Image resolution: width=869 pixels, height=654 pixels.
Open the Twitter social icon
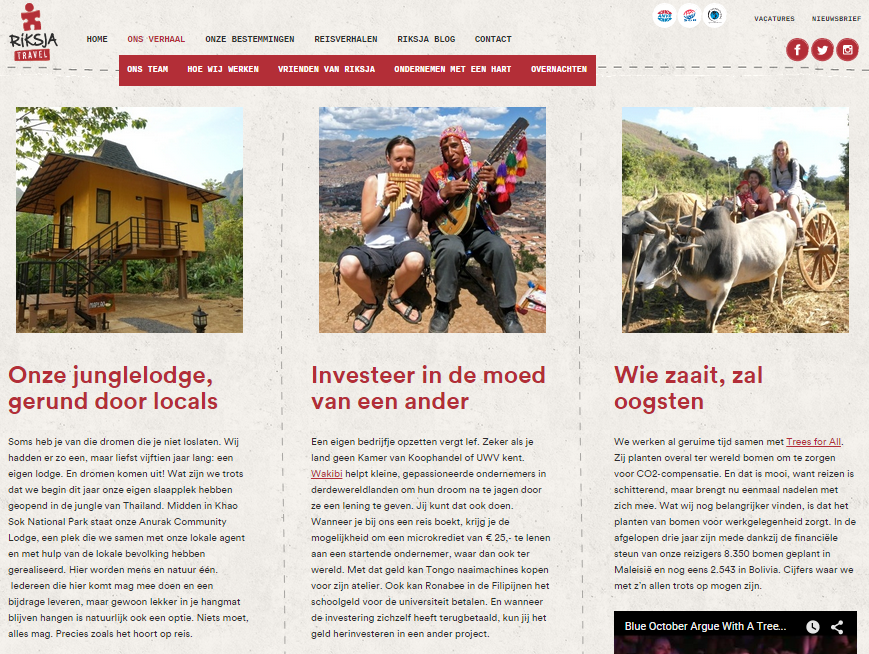click(822, 50)
